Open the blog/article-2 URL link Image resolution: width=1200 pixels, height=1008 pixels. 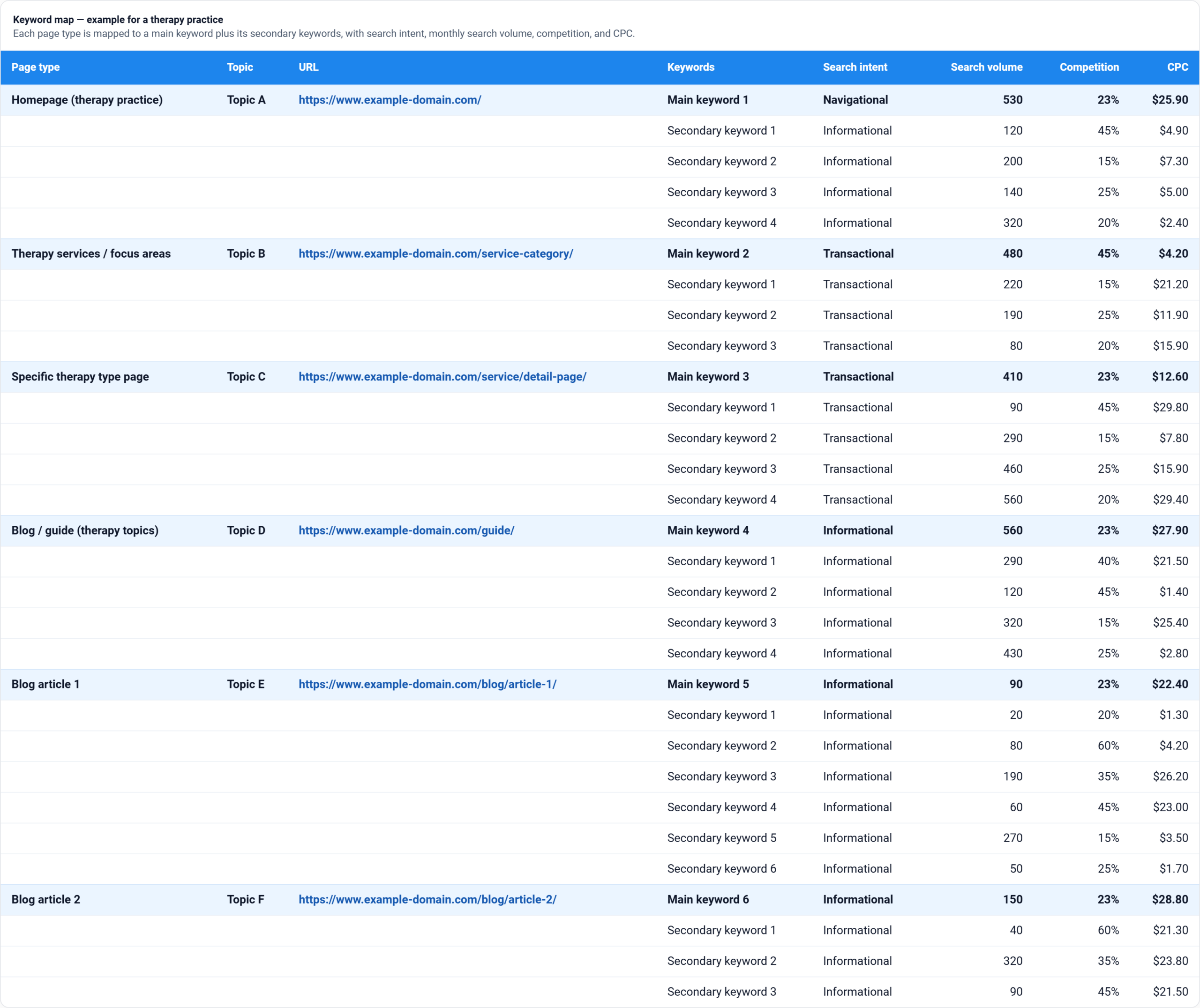coord(427,899)
